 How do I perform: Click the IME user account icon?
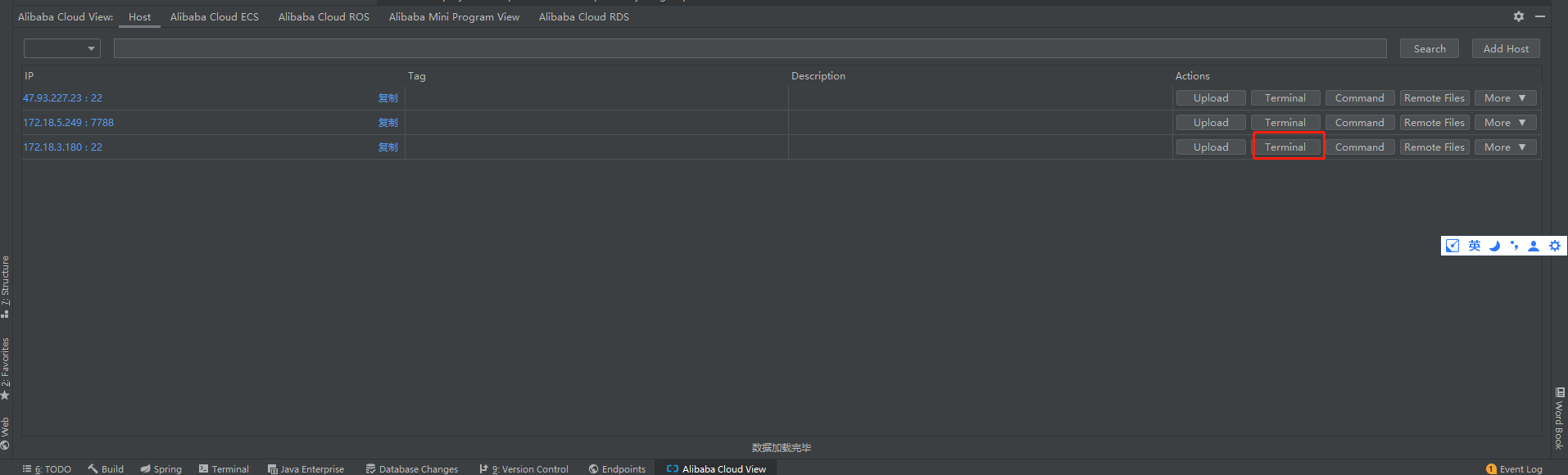(1534, 246)
